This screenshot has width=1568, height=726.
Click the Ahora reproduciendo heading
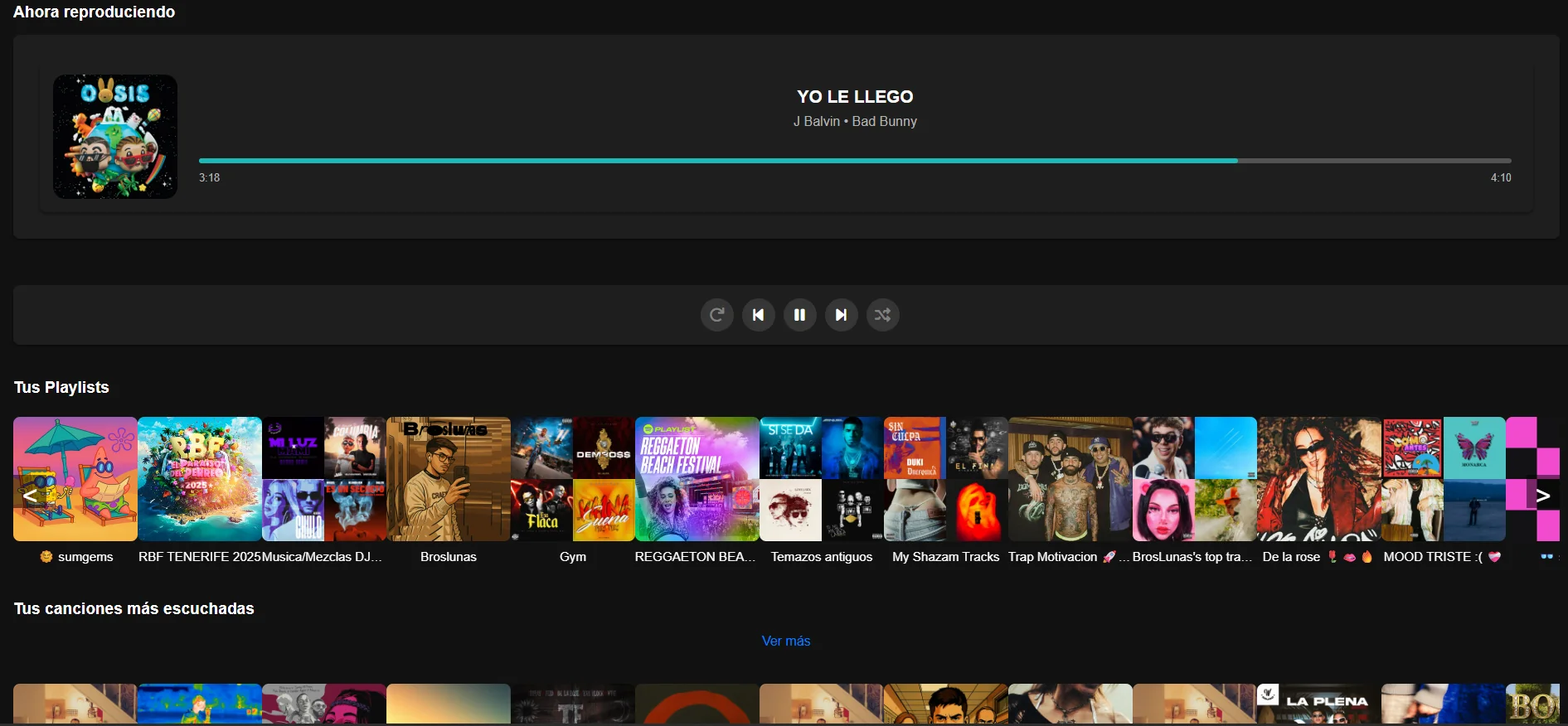tap(94, 12)
